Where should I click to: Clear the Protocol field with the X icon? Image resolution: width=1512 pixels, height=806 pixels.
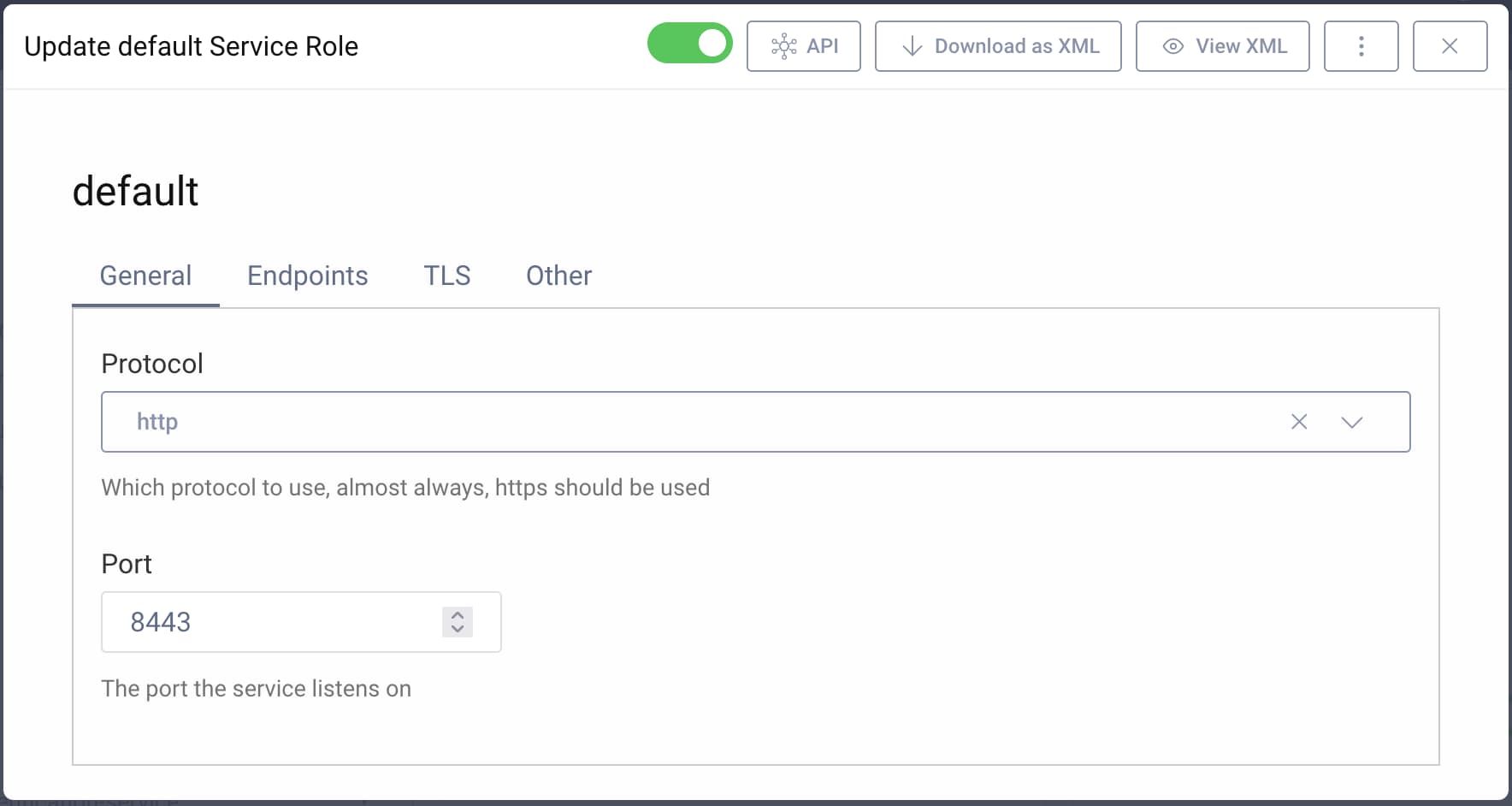pyautogui.click(x=1299, y=421)
